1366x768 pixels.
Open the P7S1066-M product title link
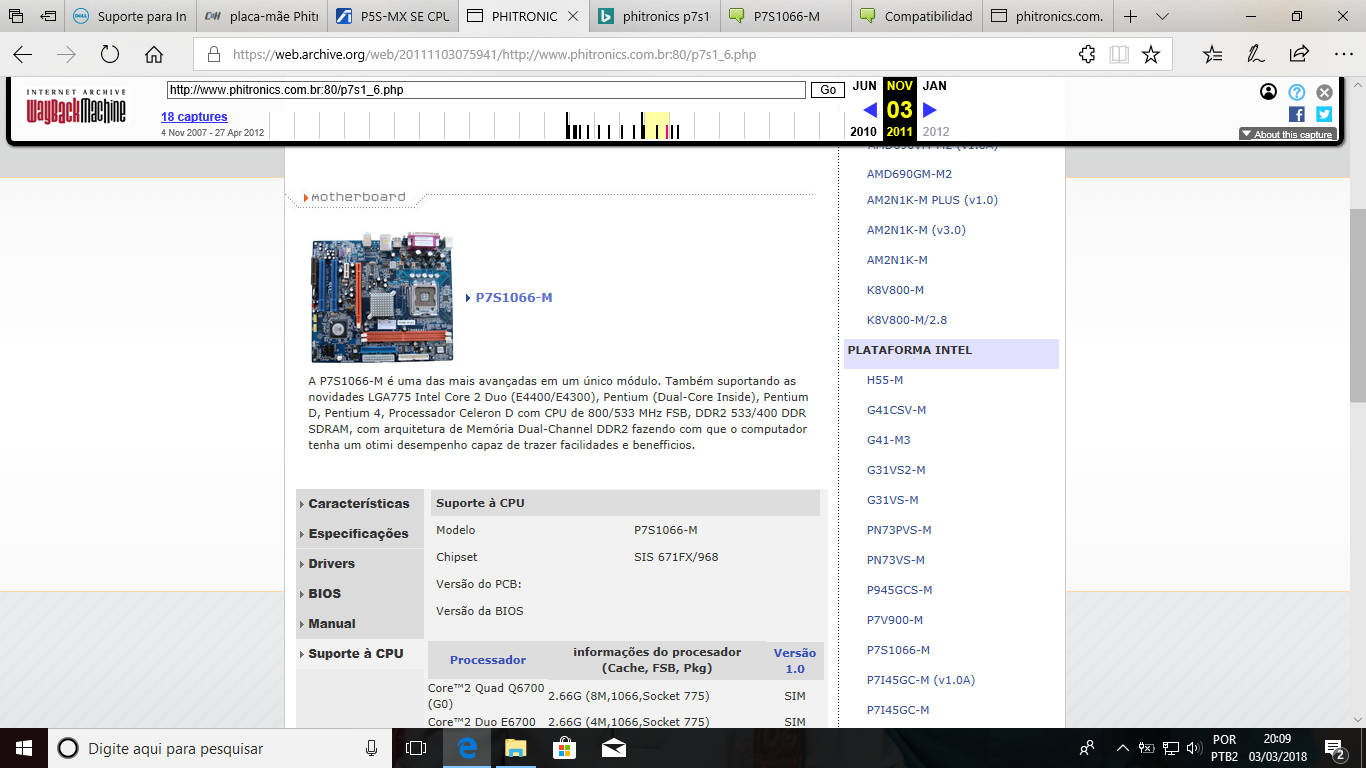click(514, 298)
